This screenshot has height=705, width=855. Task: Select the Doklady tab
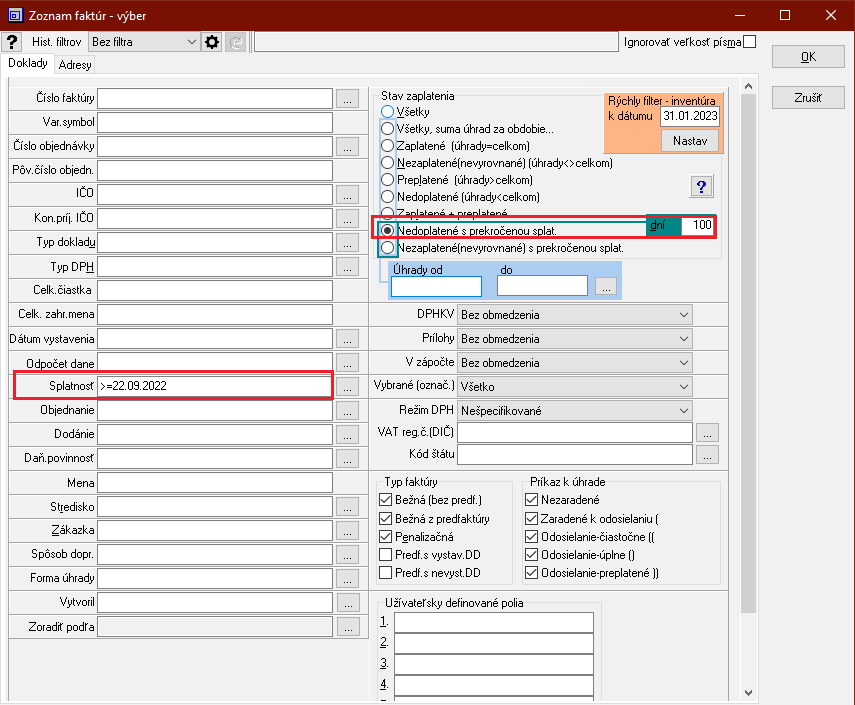[28, 63]
